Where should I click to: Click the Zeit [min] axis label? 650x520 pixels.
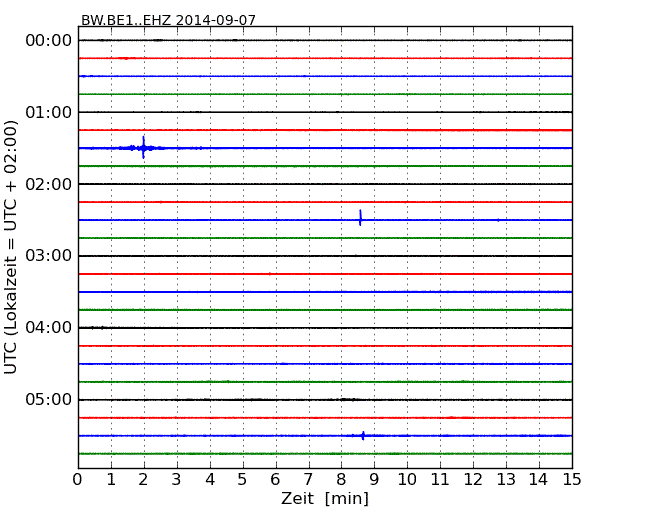pos(325,498)
